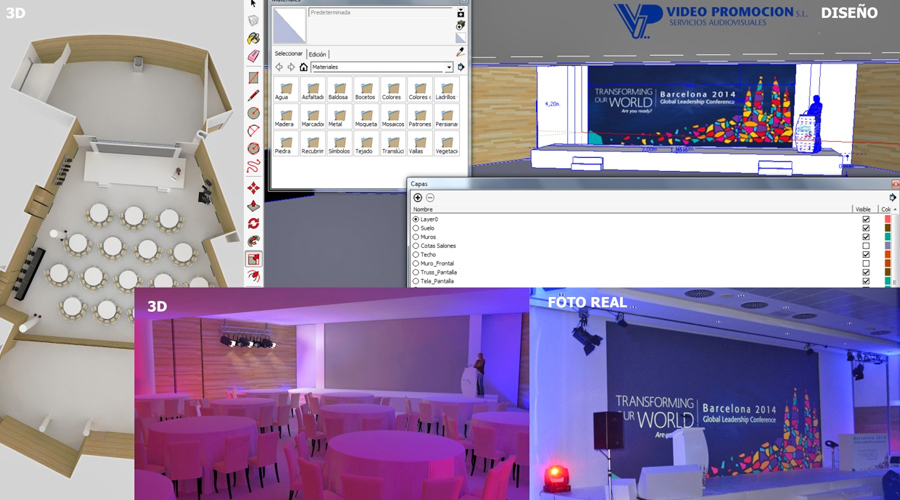Select the Paint Bucket tool
Image resolution: width=900 pixels, height=500 pixels.
[x=253, y=38]
